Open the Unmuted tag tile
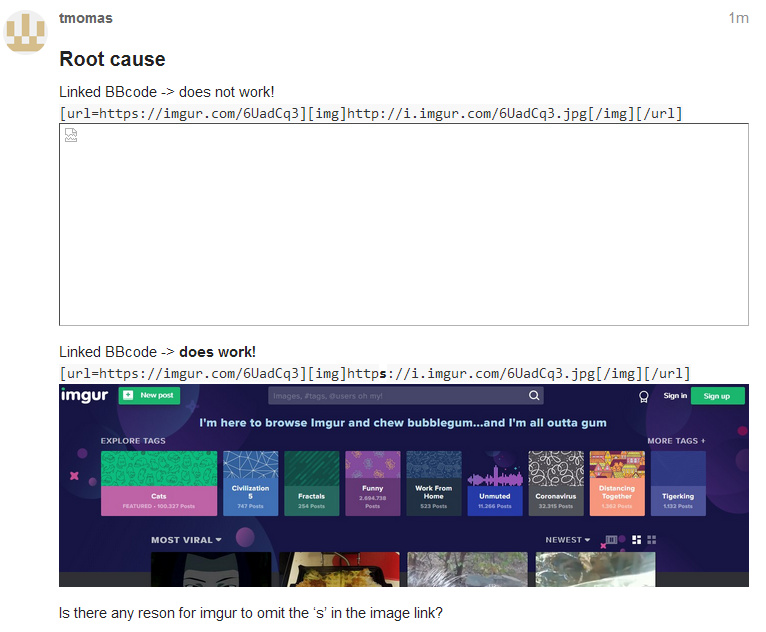Image resolution: width=766 pixels, height=632 pixels. (x=495, y=483)
